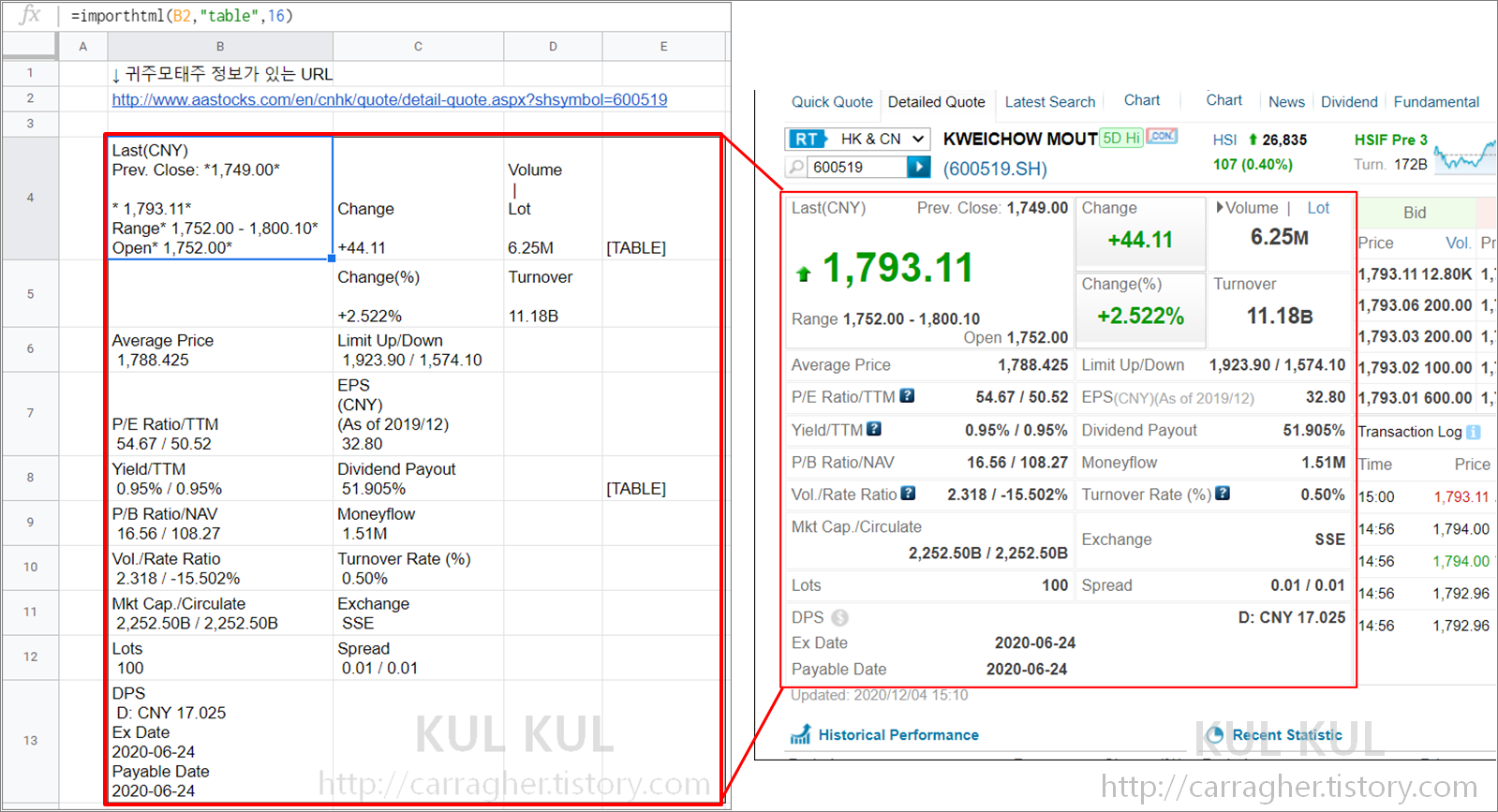1498x812 pixels.
Task: Open the Fundamental tab
Action: (x=1436, y=102)
